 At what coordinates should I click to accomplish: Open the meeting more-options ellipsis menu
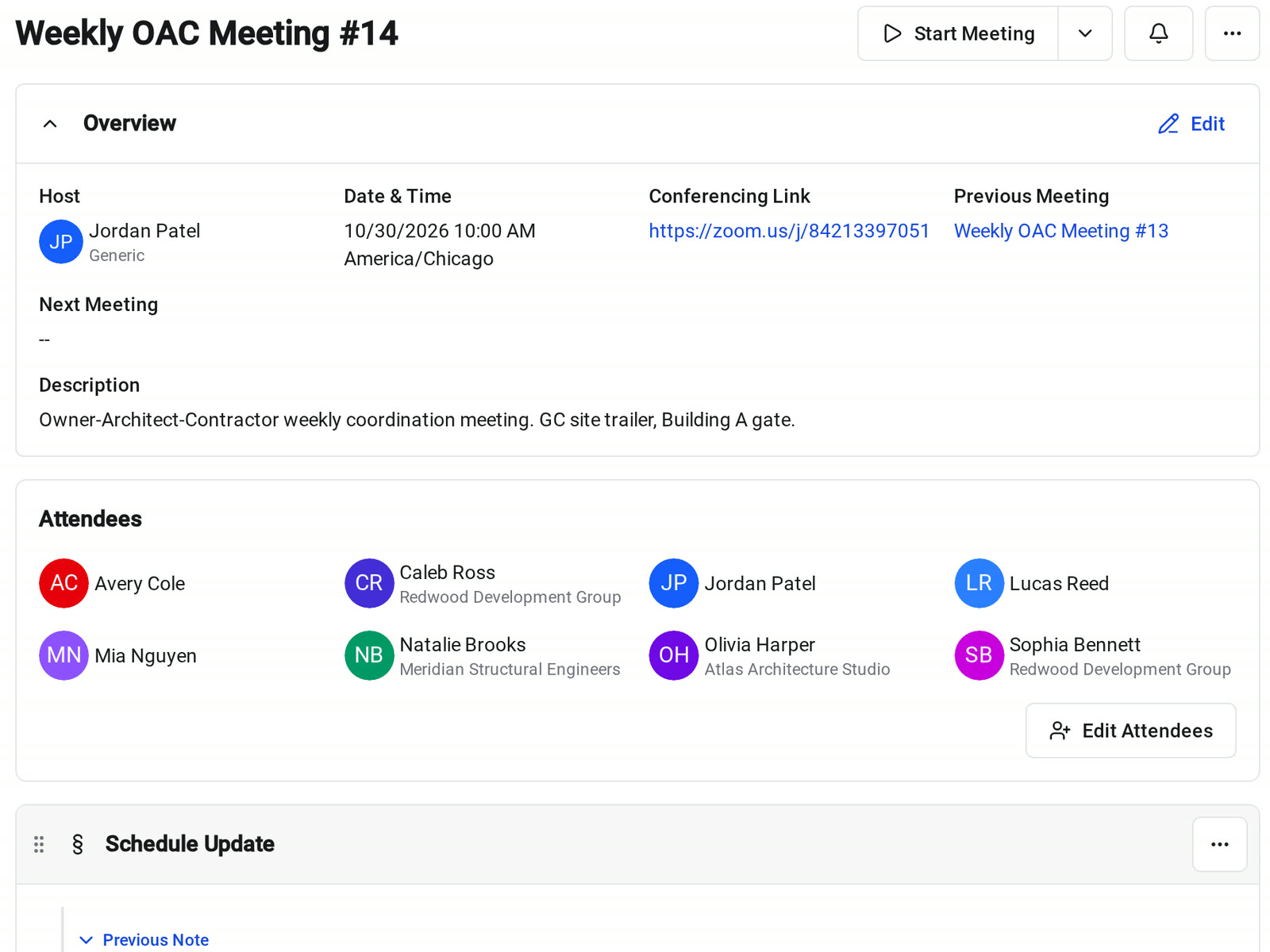(1232, 33)
